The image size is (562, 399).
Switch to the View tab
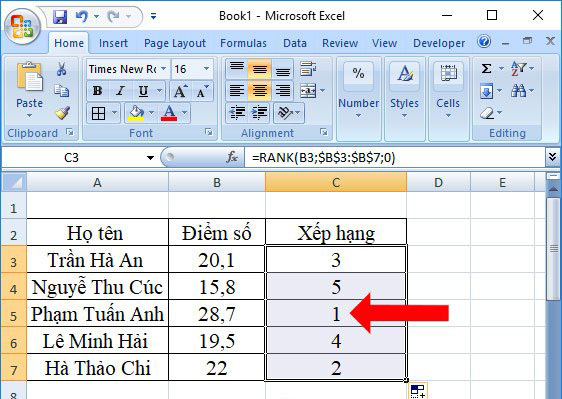[x=384, y=43]
